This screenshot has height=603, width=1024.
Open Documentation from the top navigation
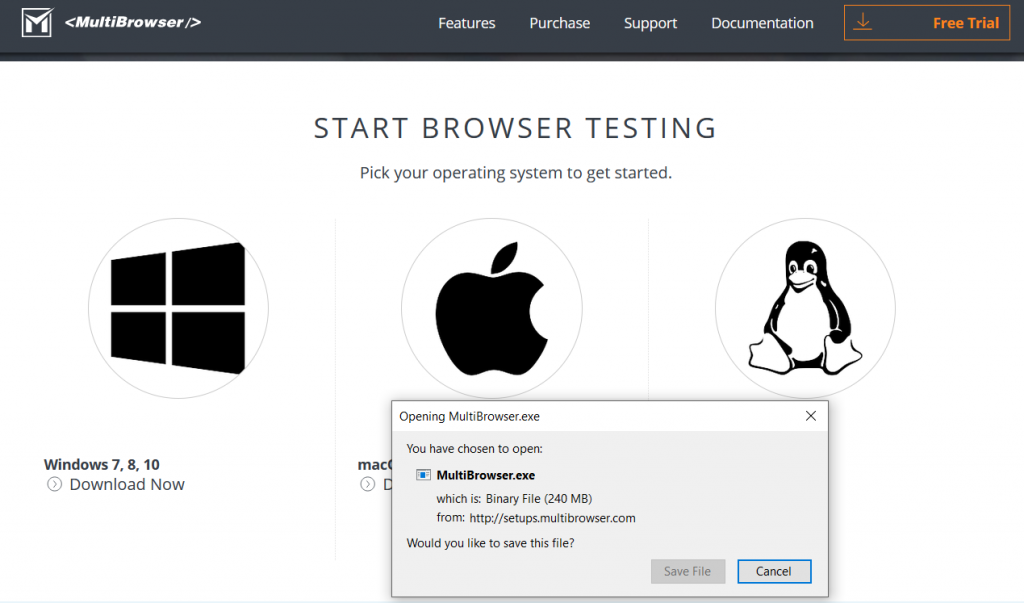(762, 23)
